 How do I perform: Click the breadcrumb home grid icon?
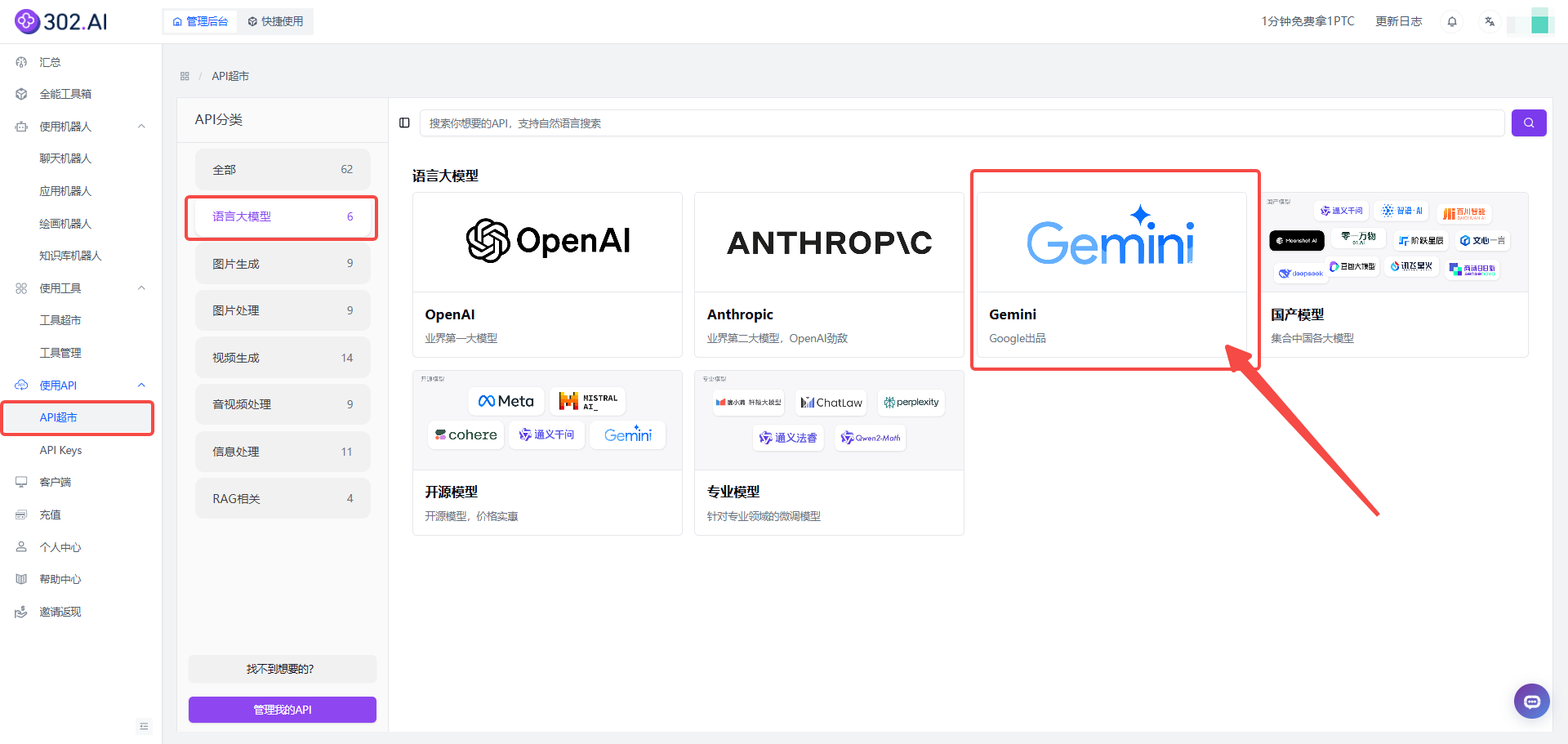[x=185, y=76]
